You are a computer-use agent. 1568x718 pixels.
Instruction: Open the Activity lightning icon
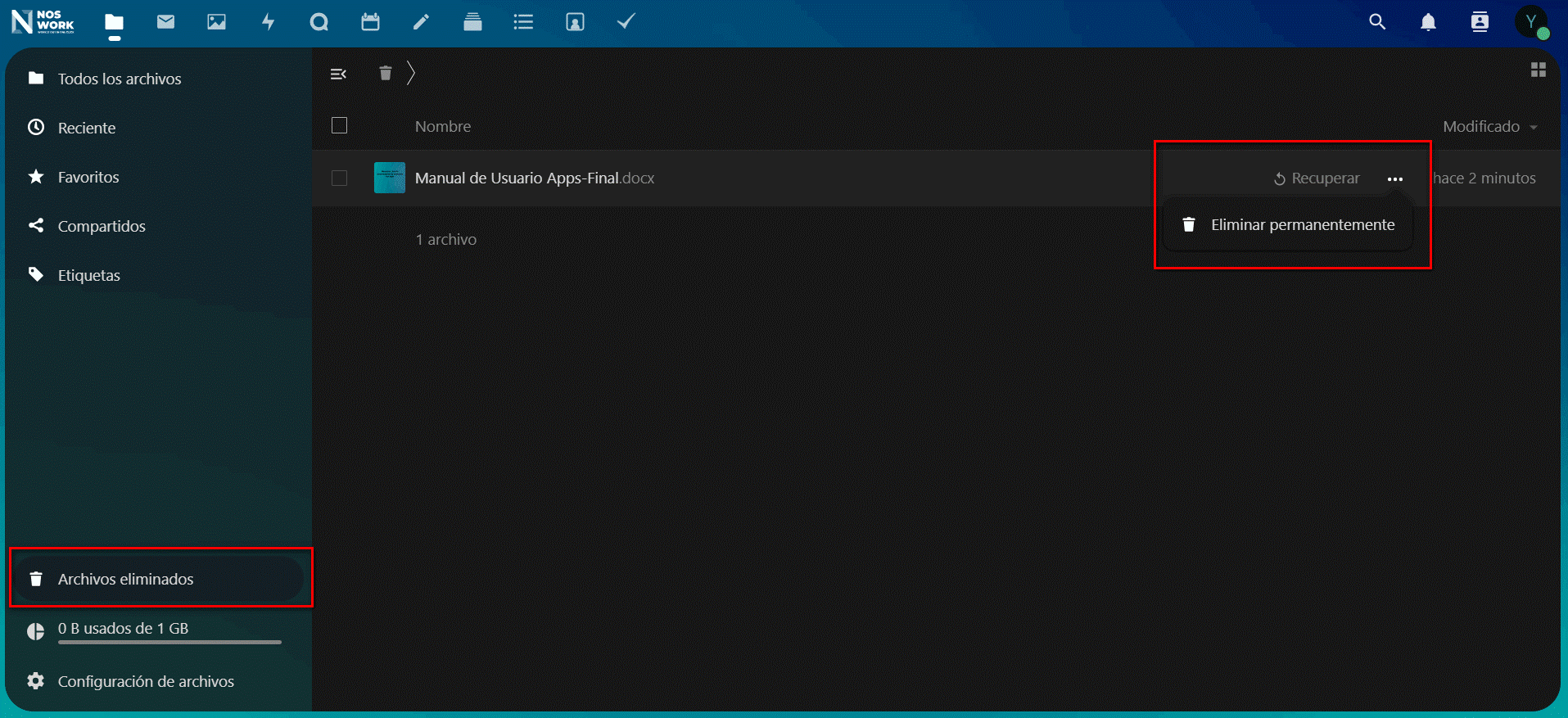pyautogui.click(x=268, y=22)
